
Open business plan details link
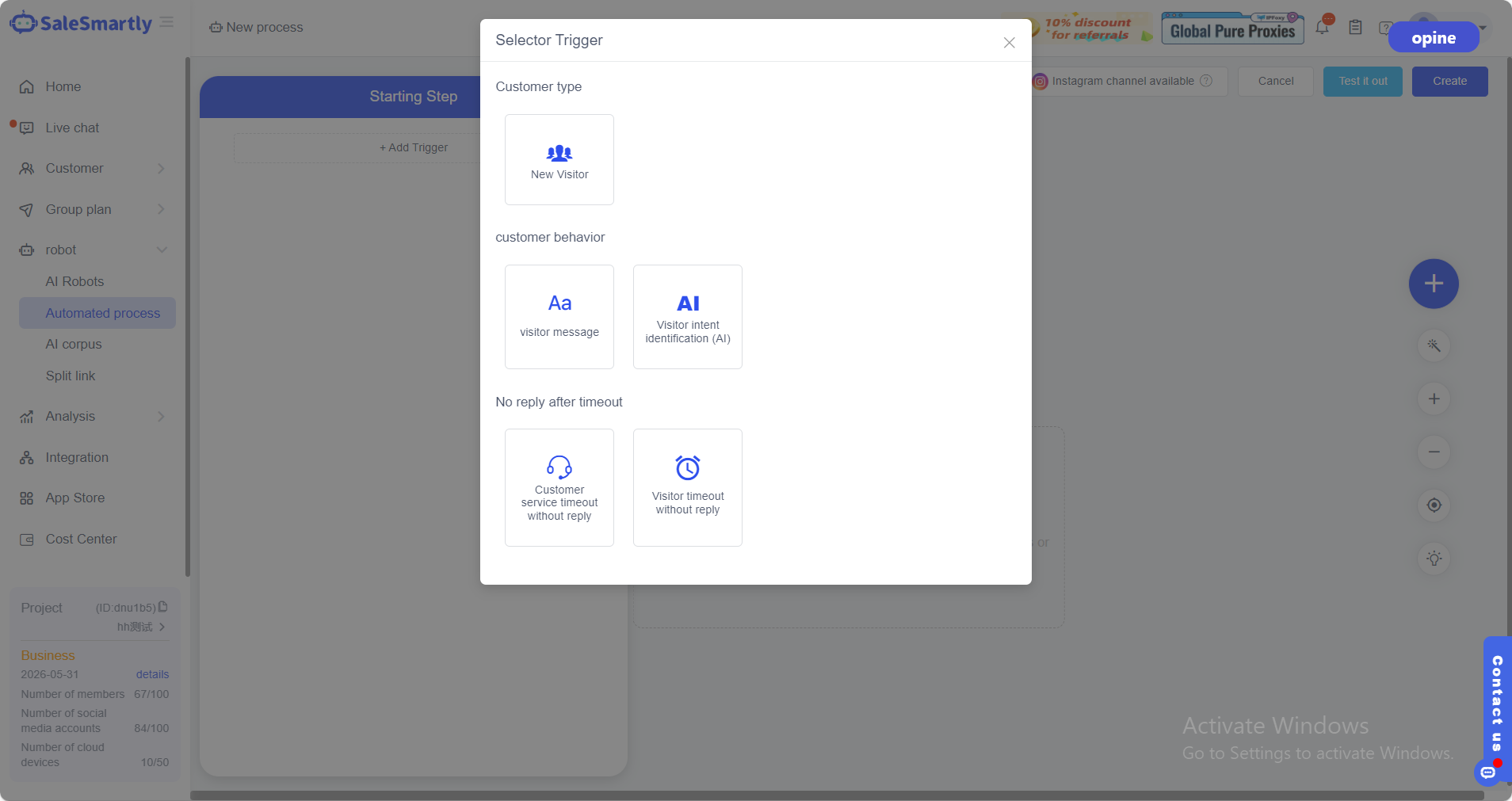152,674
